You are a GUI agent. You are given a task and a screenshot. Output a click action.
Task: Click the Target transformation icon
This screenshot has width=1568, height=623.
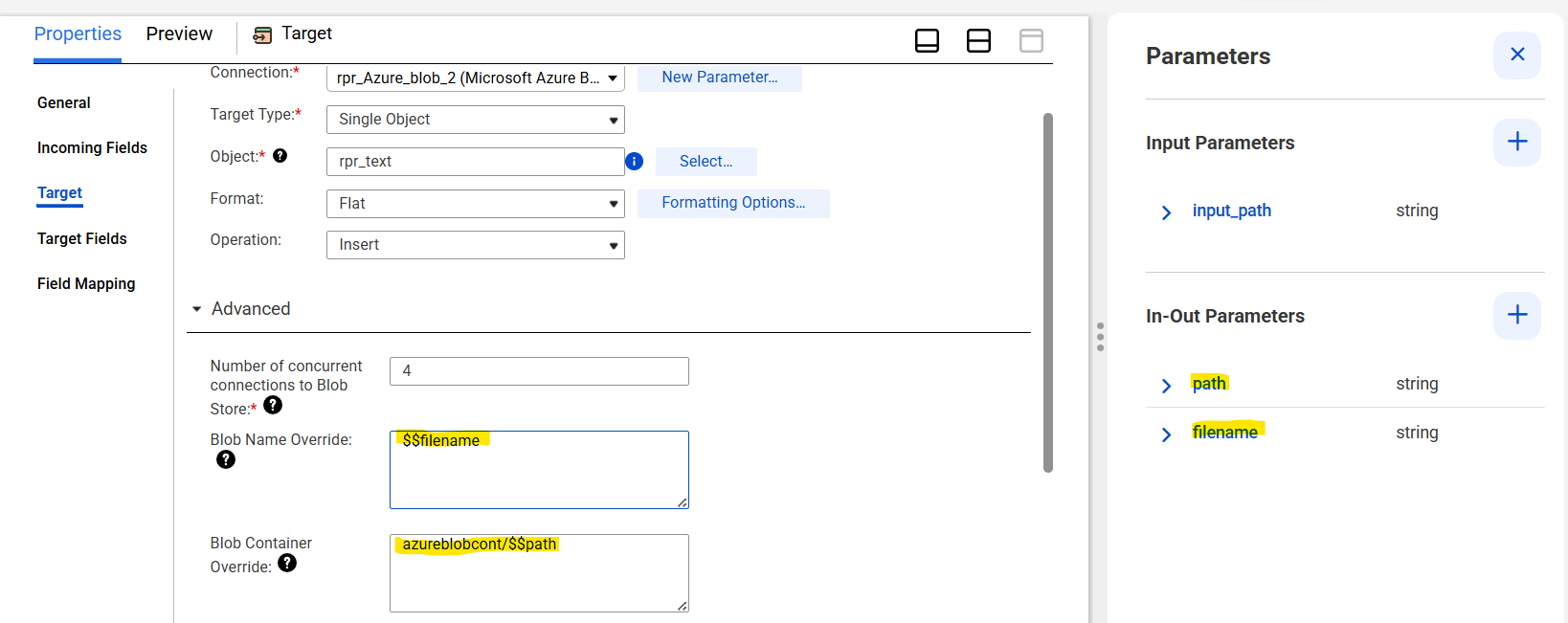coord(262,35)
